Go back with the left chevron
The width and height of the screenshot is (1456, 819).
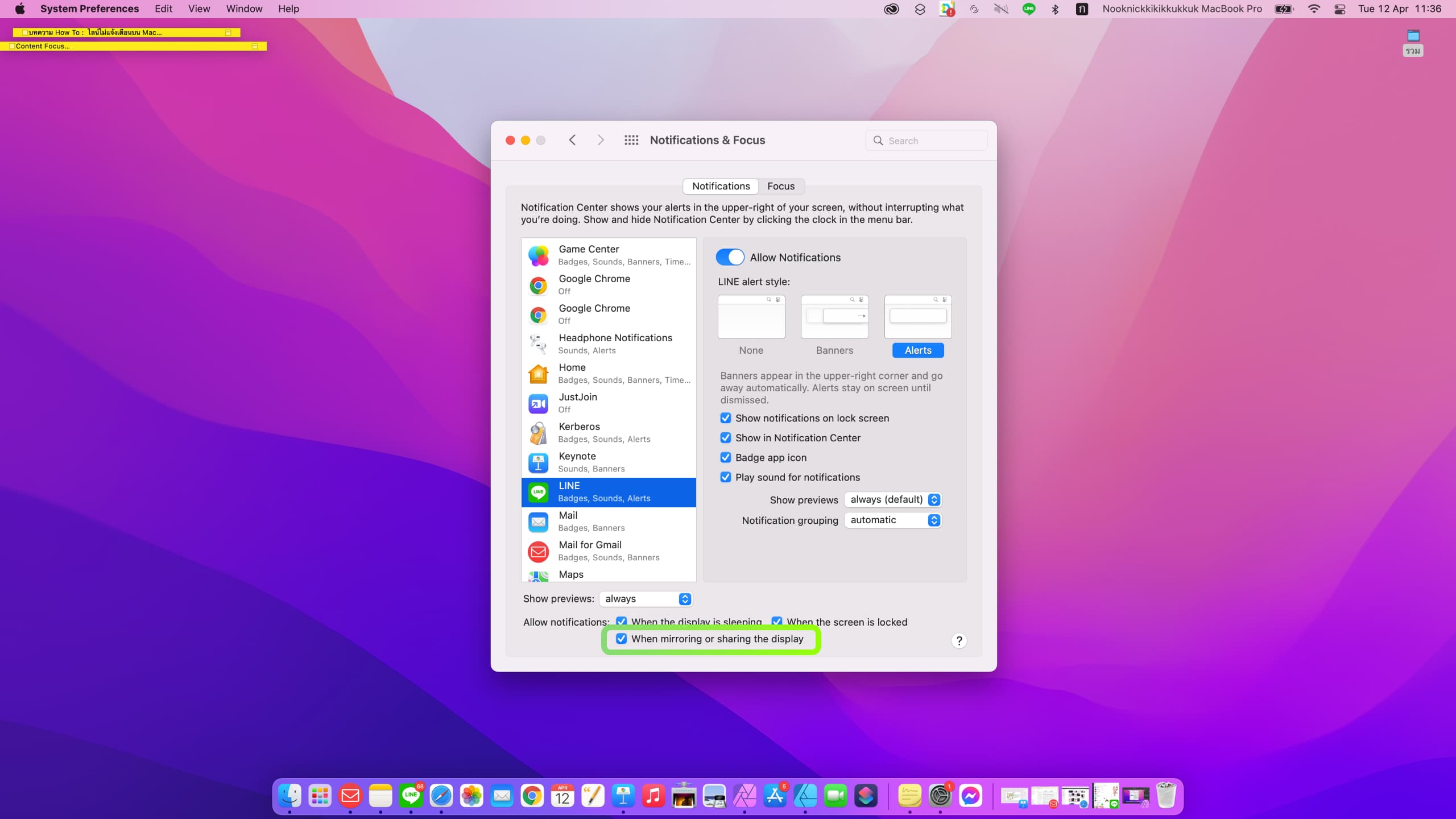tap(572, 140)
